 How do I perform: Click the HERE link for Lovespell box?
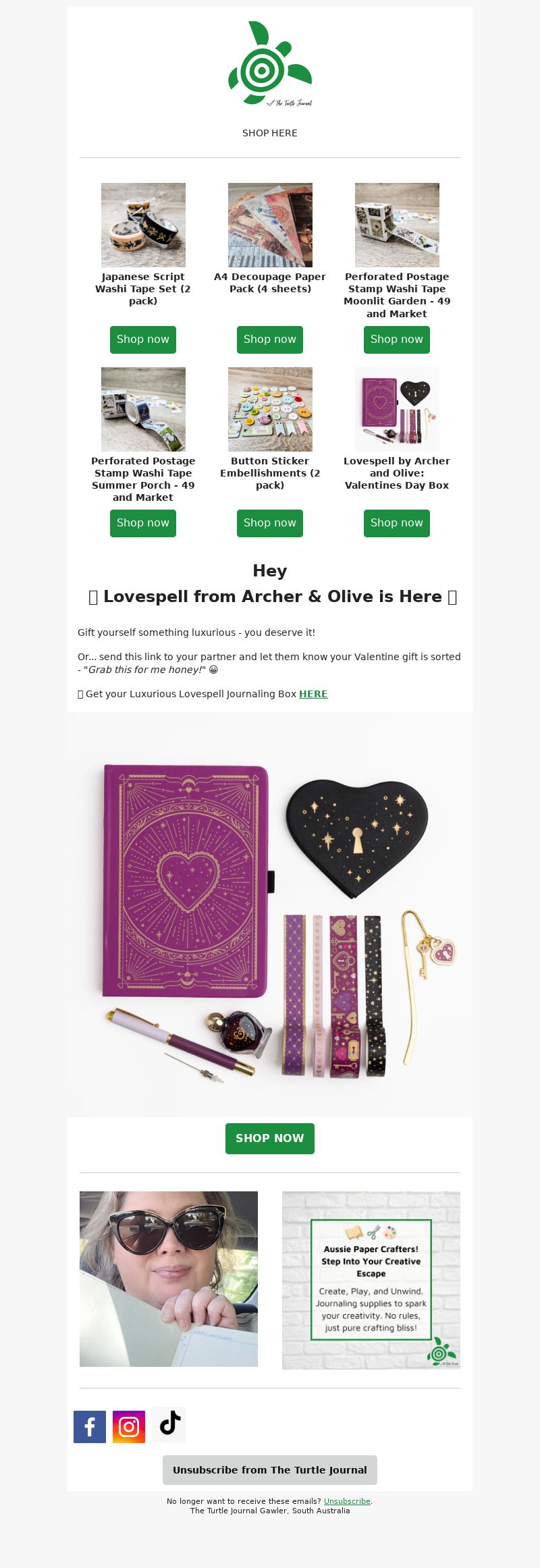pyautogui.click(x=313, y=694)
